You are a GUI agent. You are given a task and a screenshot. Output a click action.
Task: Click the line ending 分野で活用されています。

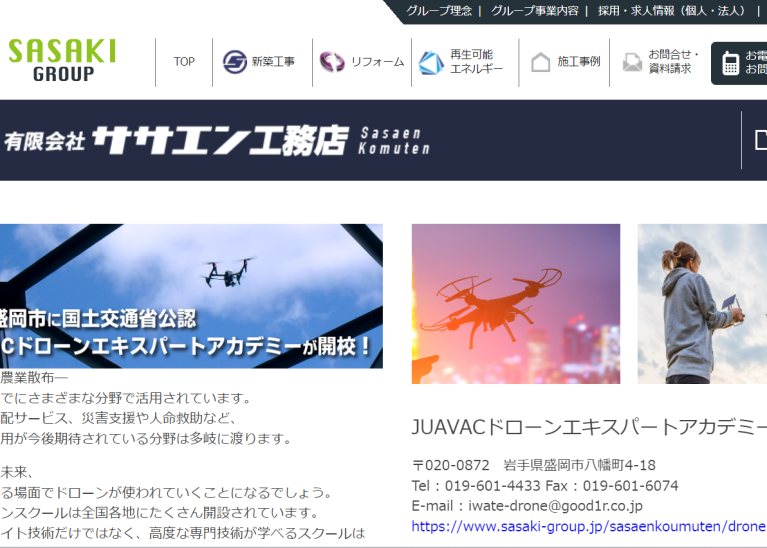coord(126,398)
